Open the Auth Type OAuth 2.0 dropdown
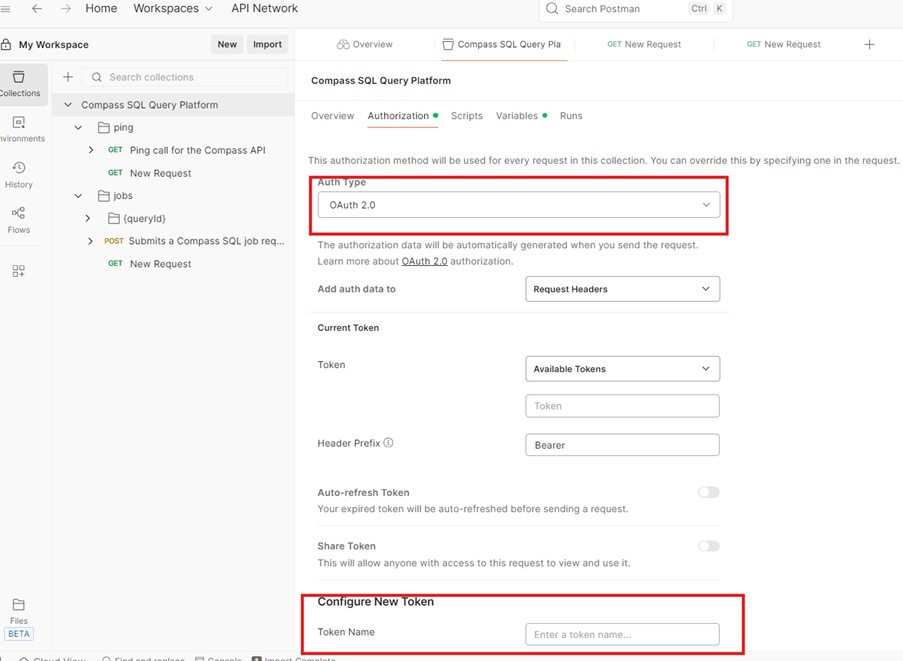 pos(518,205)
